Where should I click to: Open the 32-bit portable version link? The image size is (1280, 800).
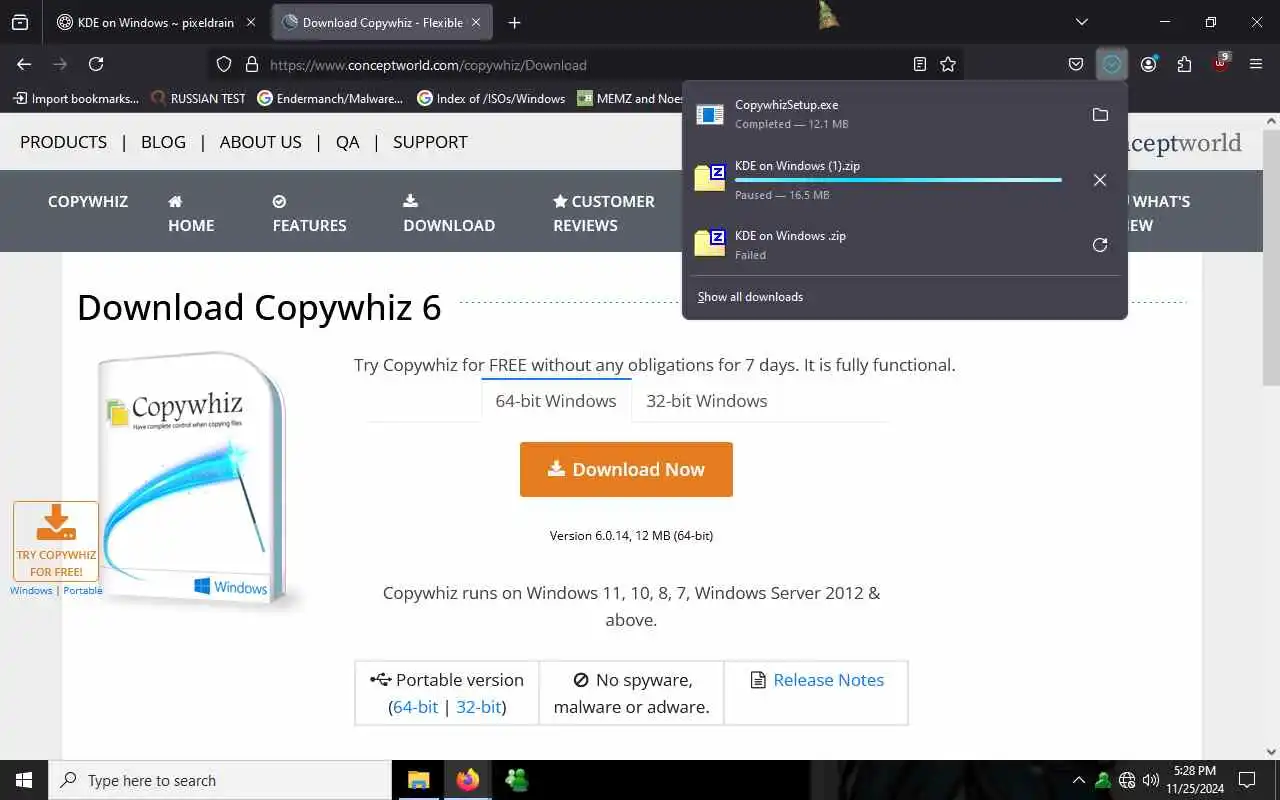pos(478,706)
